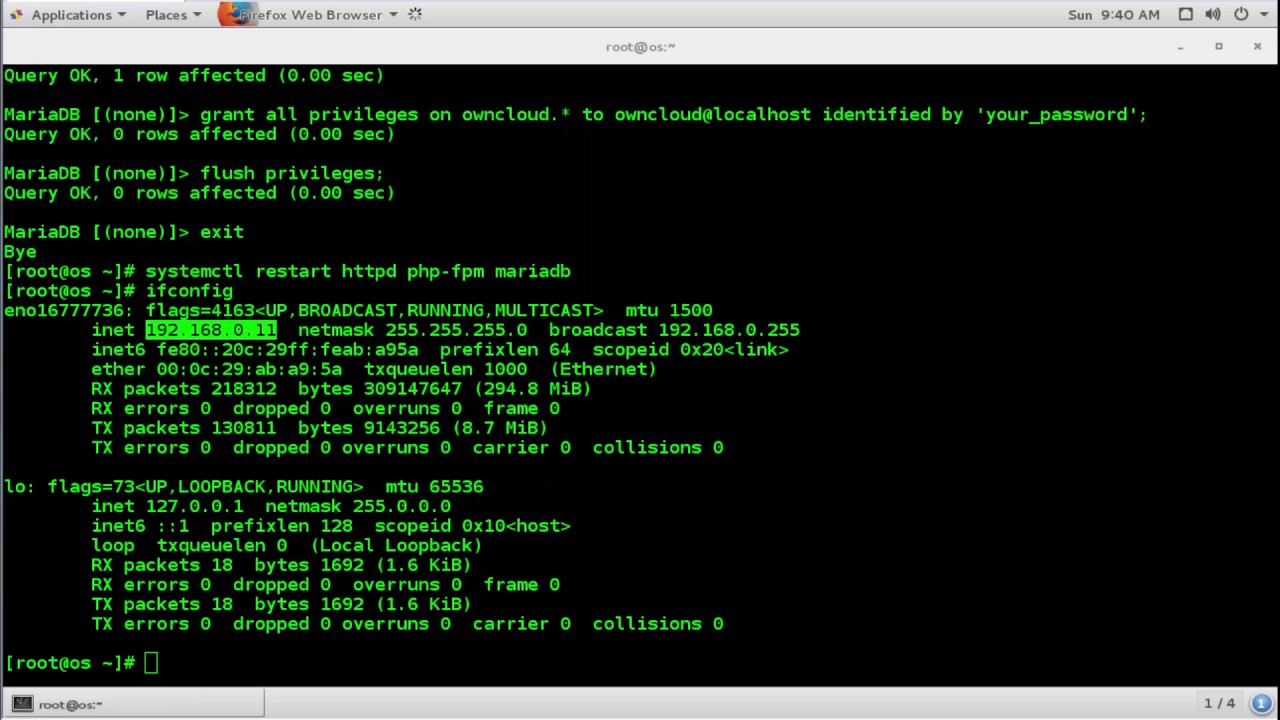Click the 'your_password' text in grant command
This screenshot has height=720, width=1280.
pyautogui.click(x=1059, y=114)
